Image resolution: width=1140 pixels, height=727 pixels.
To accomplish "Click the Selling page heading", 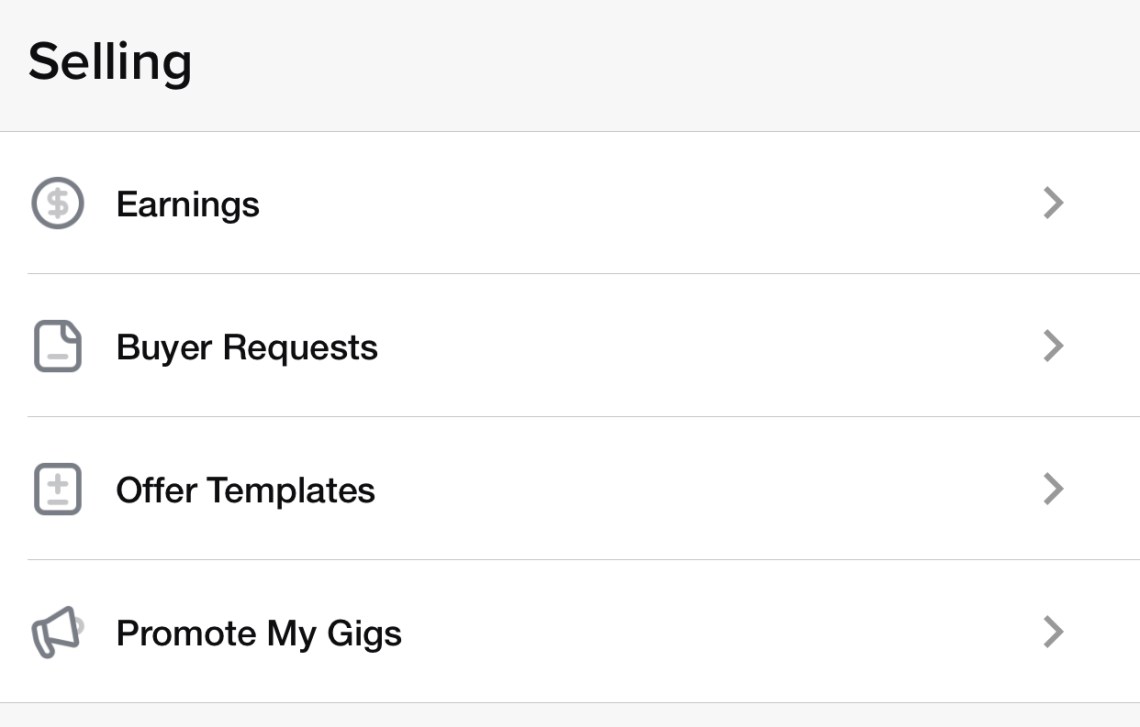I will coord(110,62).
